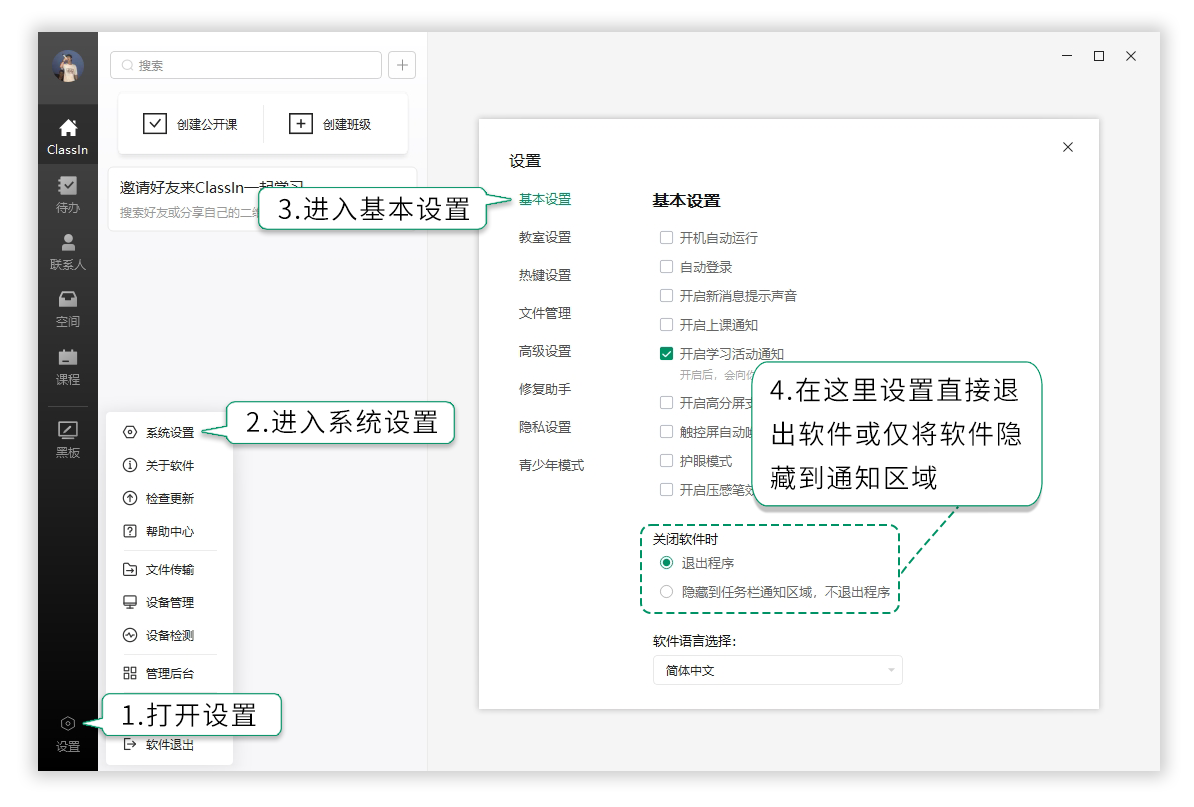Enable the 开启新消息提示声音 checkbox
Screen dimensions: 1194x807
tap(666, 295)
